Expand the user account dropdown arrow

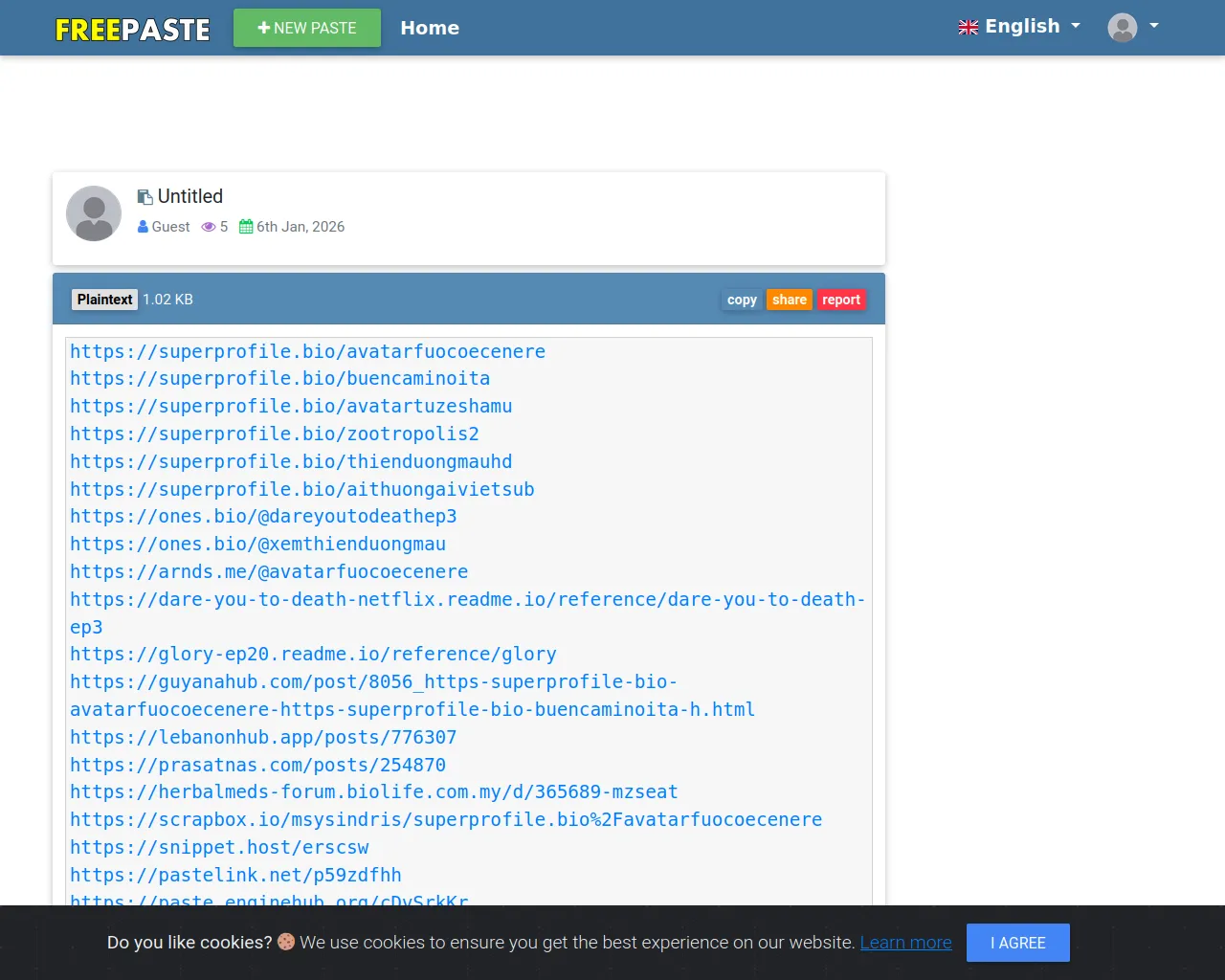(1154, 26)
